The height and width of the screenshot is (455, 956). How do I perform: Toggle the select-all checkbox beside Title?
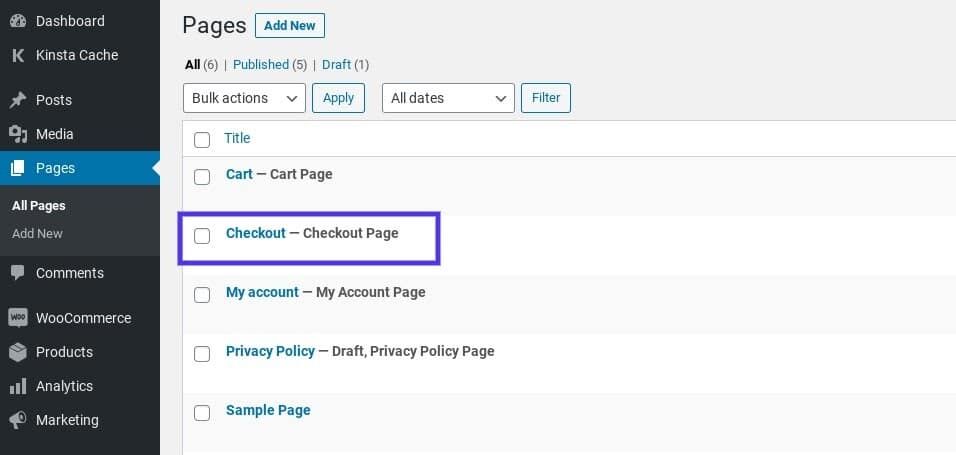[202, 140]
